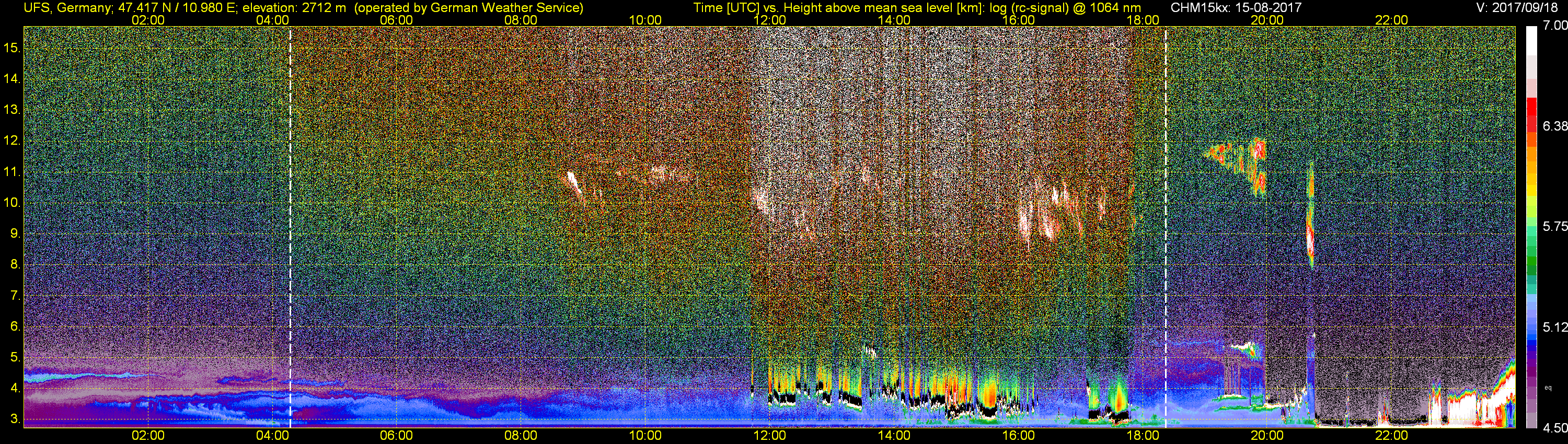1568x444 pixels.
Task: Click the dashed white sunset line after 18:00
Action: [1166, 227]
